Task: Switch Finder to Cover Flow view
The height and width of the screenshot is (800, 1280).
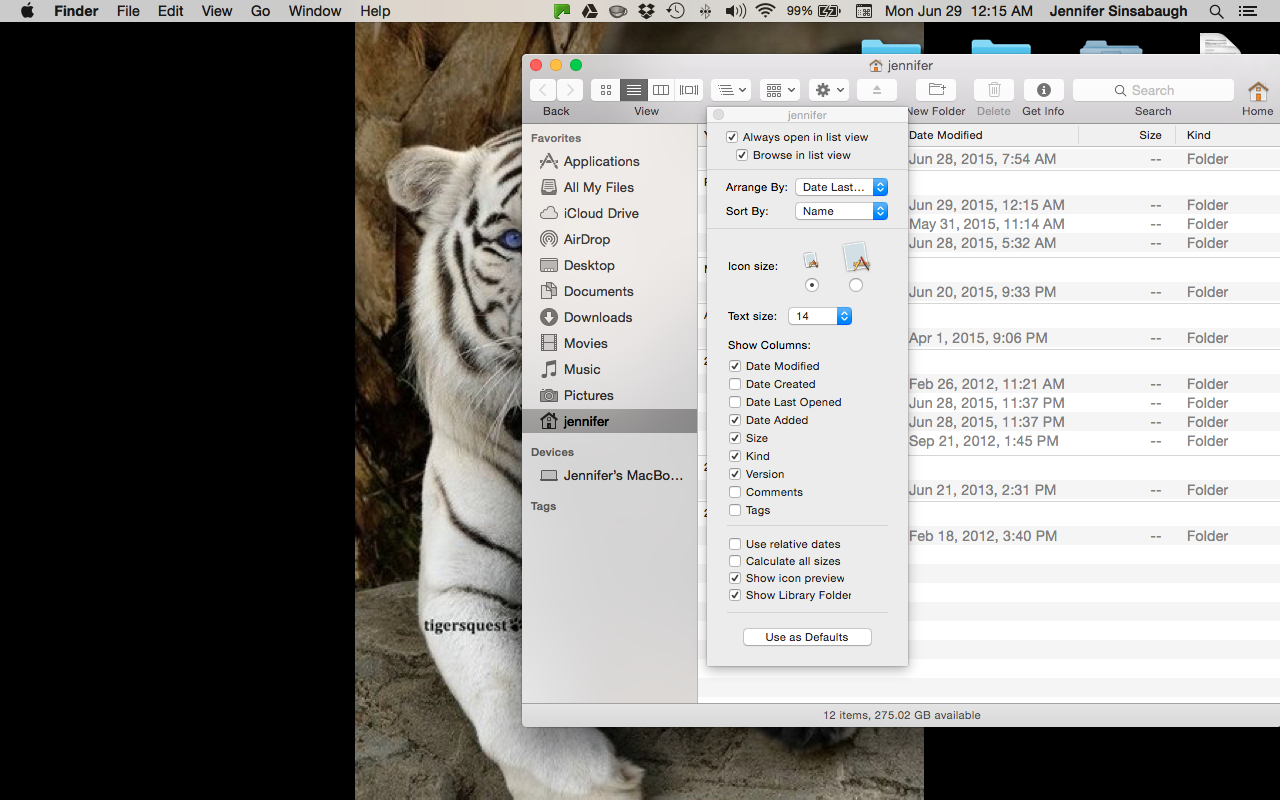Action: point(689,90)
